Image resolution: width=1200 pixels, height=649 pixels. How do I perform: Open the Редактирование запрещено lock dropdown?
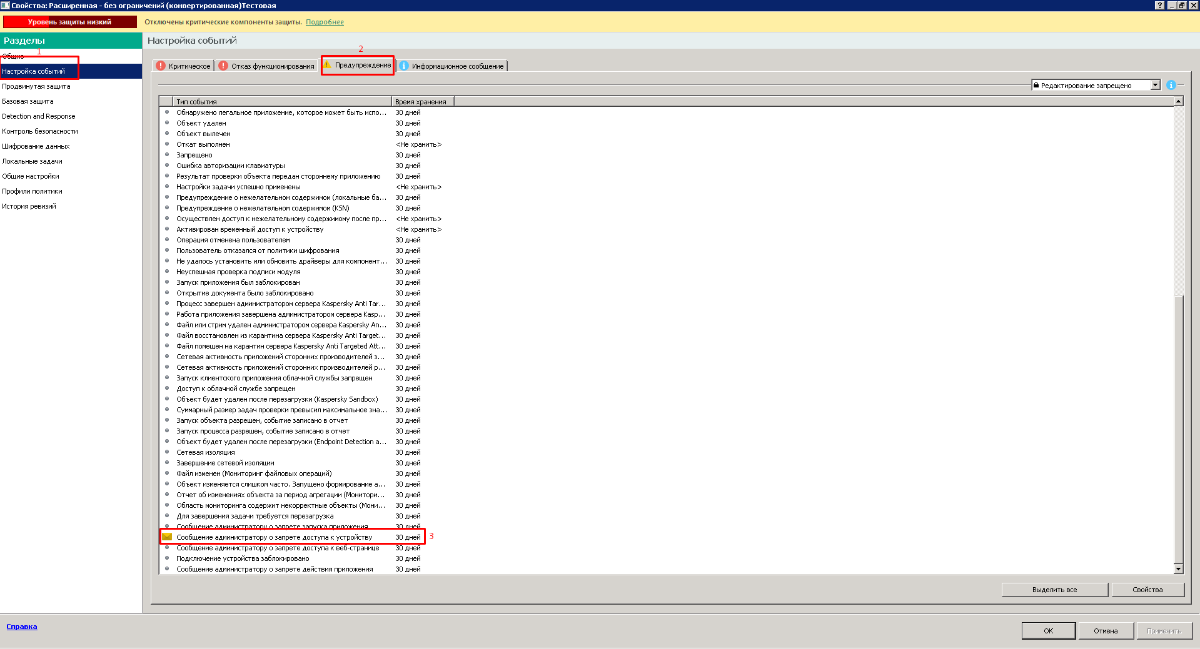pos(1155,86)
